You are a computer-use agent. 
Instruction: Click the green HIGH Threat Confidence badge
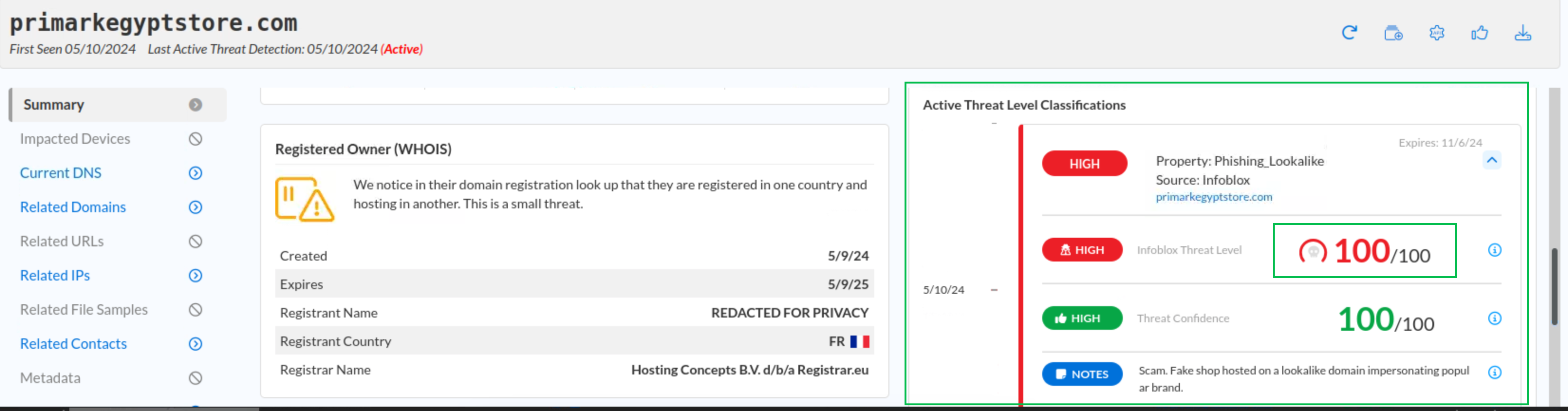(x=1082, y=318)
